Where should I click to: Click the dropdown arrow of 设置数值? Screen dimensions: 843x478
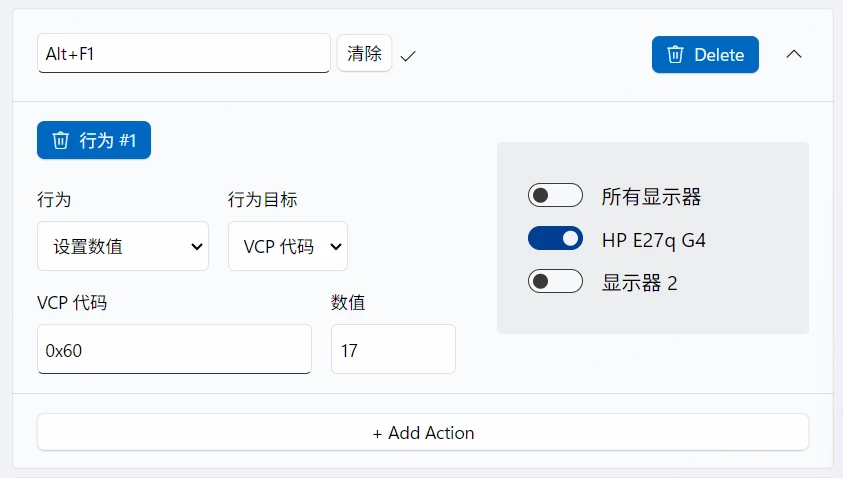197,247
